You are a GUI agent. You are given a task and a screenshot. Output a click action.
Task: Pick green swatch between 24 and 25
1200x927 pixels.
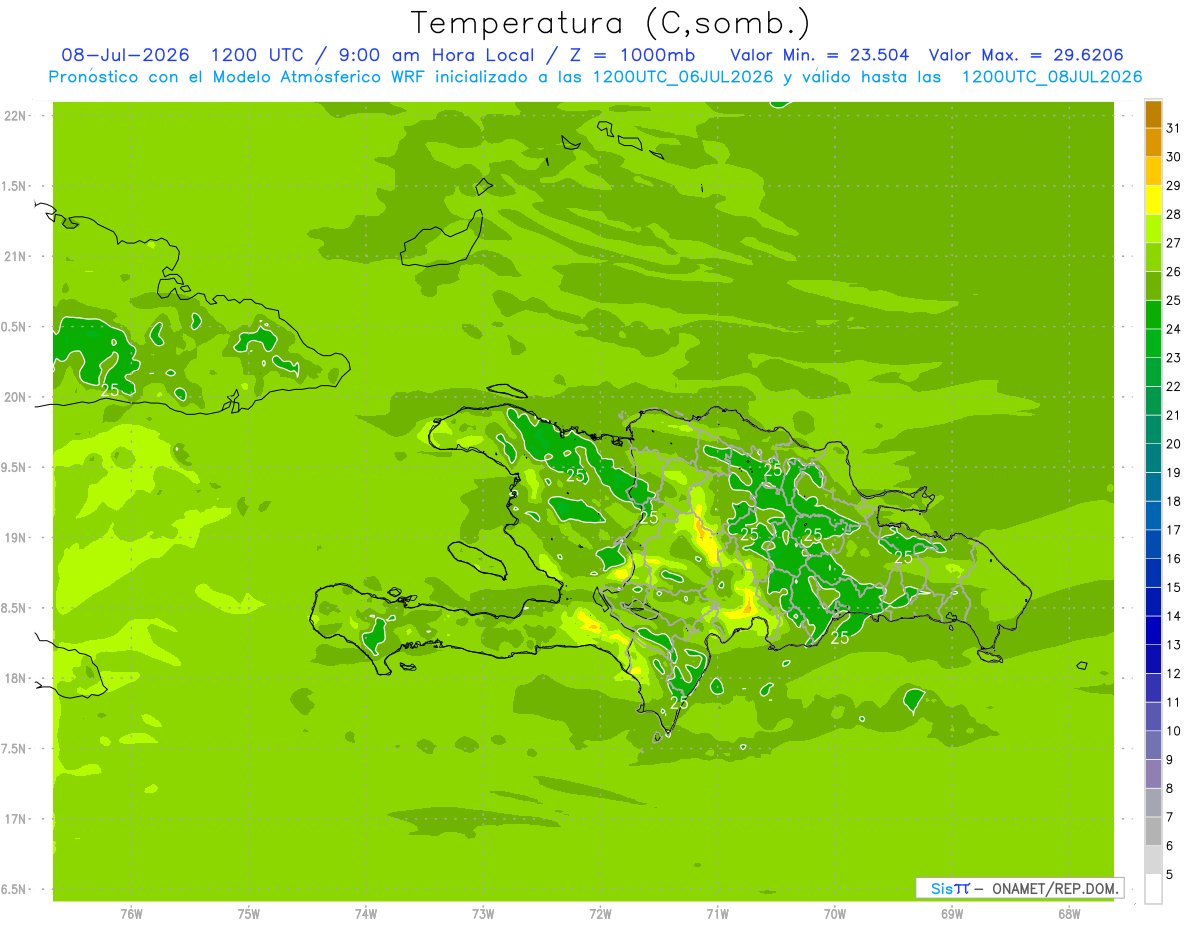tap(1153, 314)
